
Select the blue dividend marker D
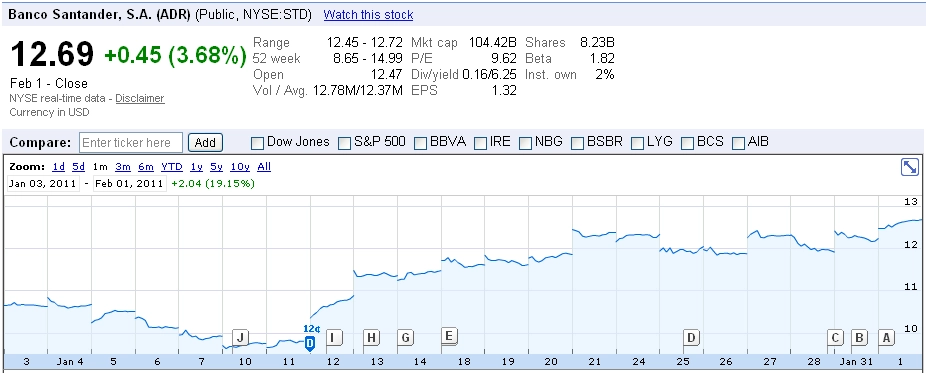(310, 342)
